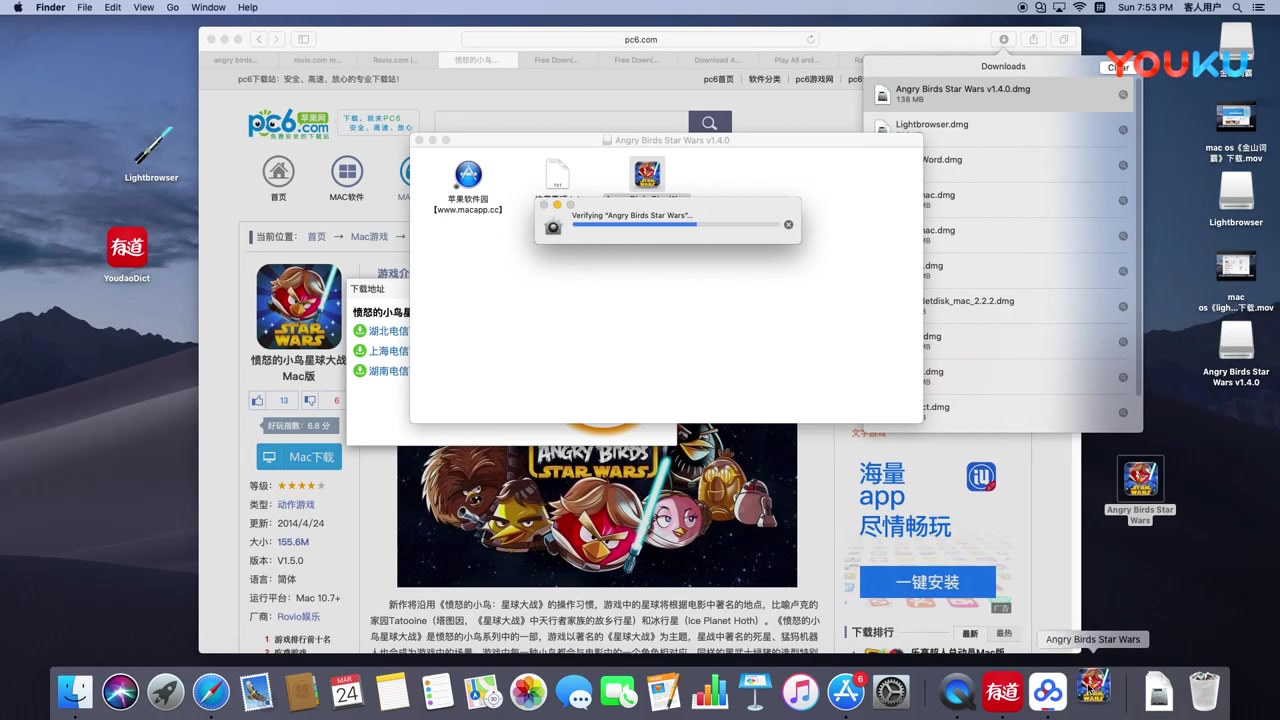Open Reminders list icon in Dock
The image size is (1280, 720).
(x=437, y=692)
